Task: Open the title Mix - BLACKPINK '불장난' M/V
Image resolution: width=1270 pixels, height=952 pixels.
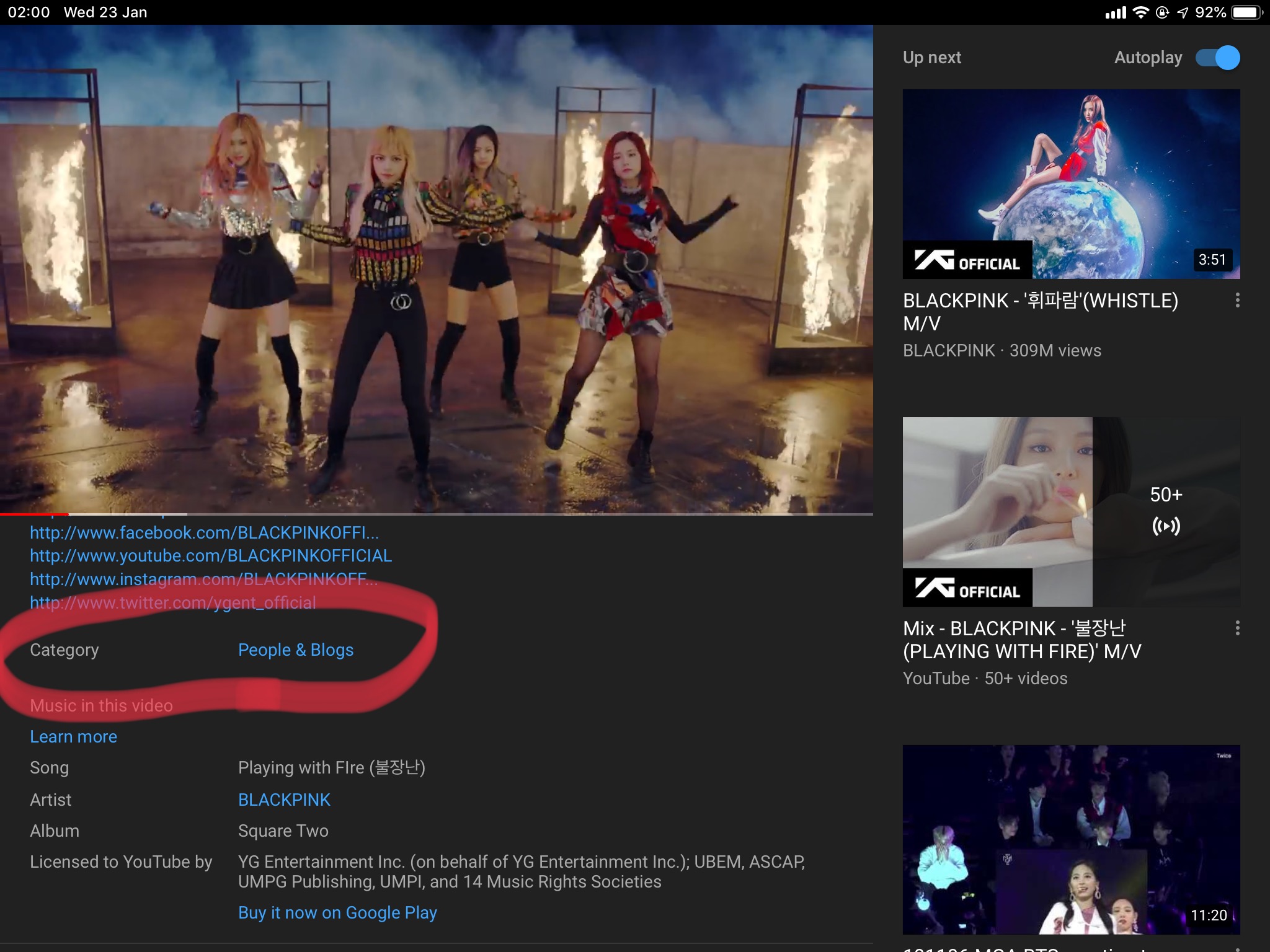Action: [x=1022, y=640]
